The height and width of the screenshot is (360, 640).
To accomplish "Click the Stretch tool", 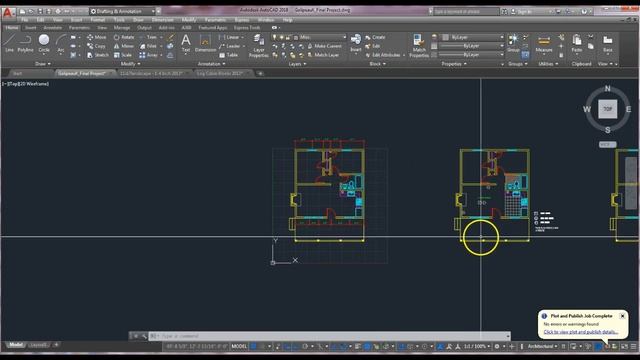I will (98, 55).
